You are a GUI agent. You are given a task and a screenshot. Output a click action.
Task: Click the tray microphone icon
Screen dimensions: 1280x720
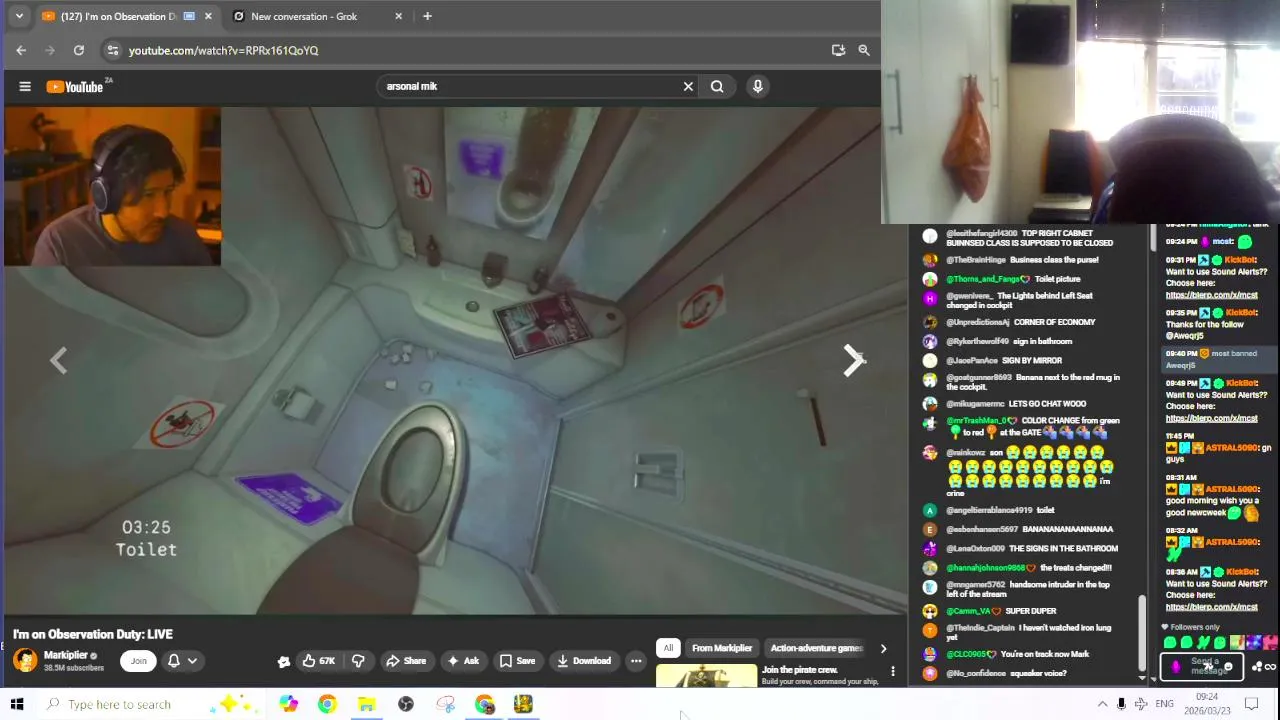tap(1121, 704)
